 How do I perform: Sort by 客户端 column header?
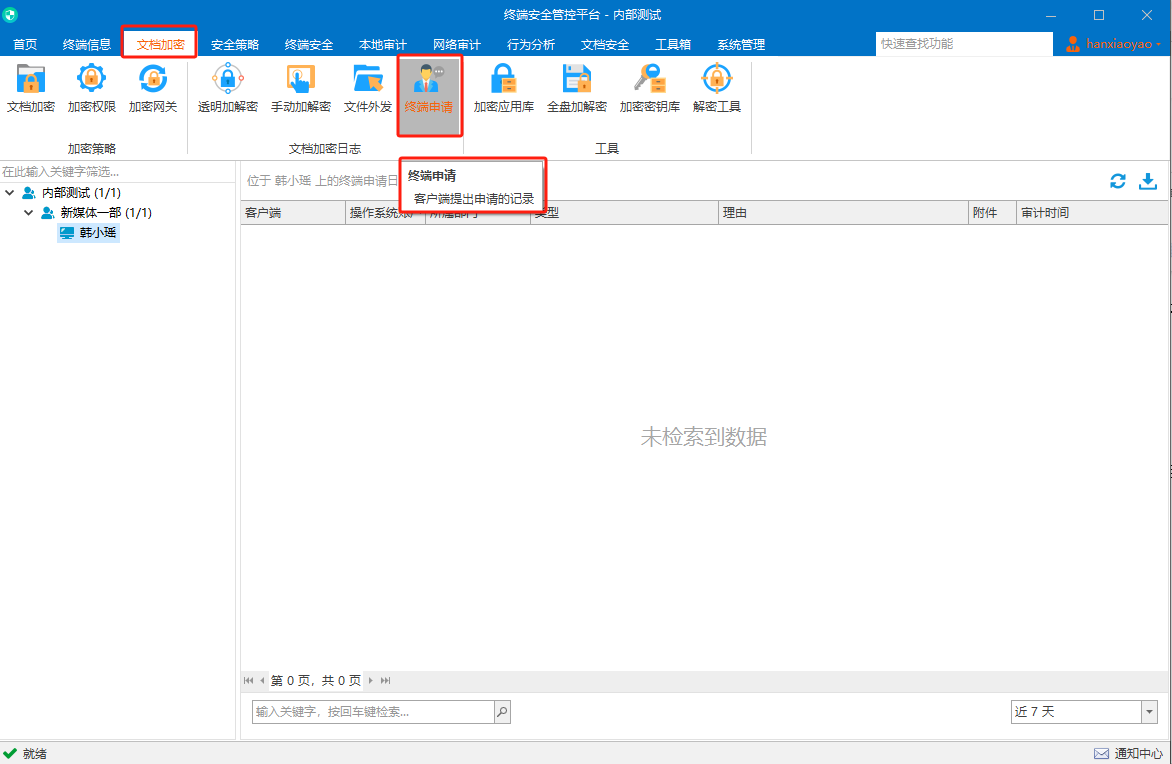click(x=293, y=213)
